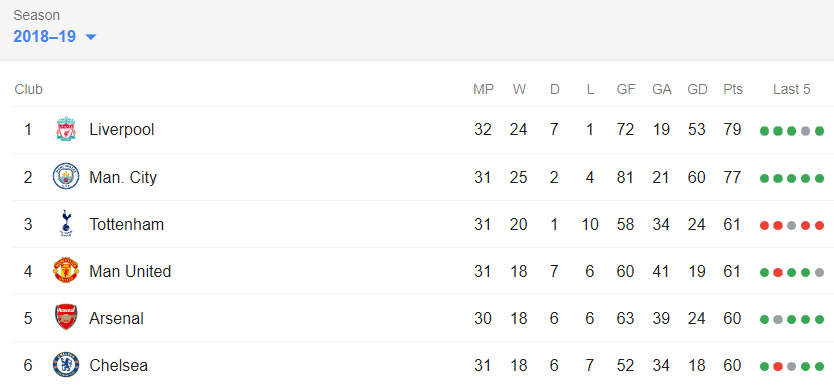
Task: Click the GD column header
Action: point(697,89)
